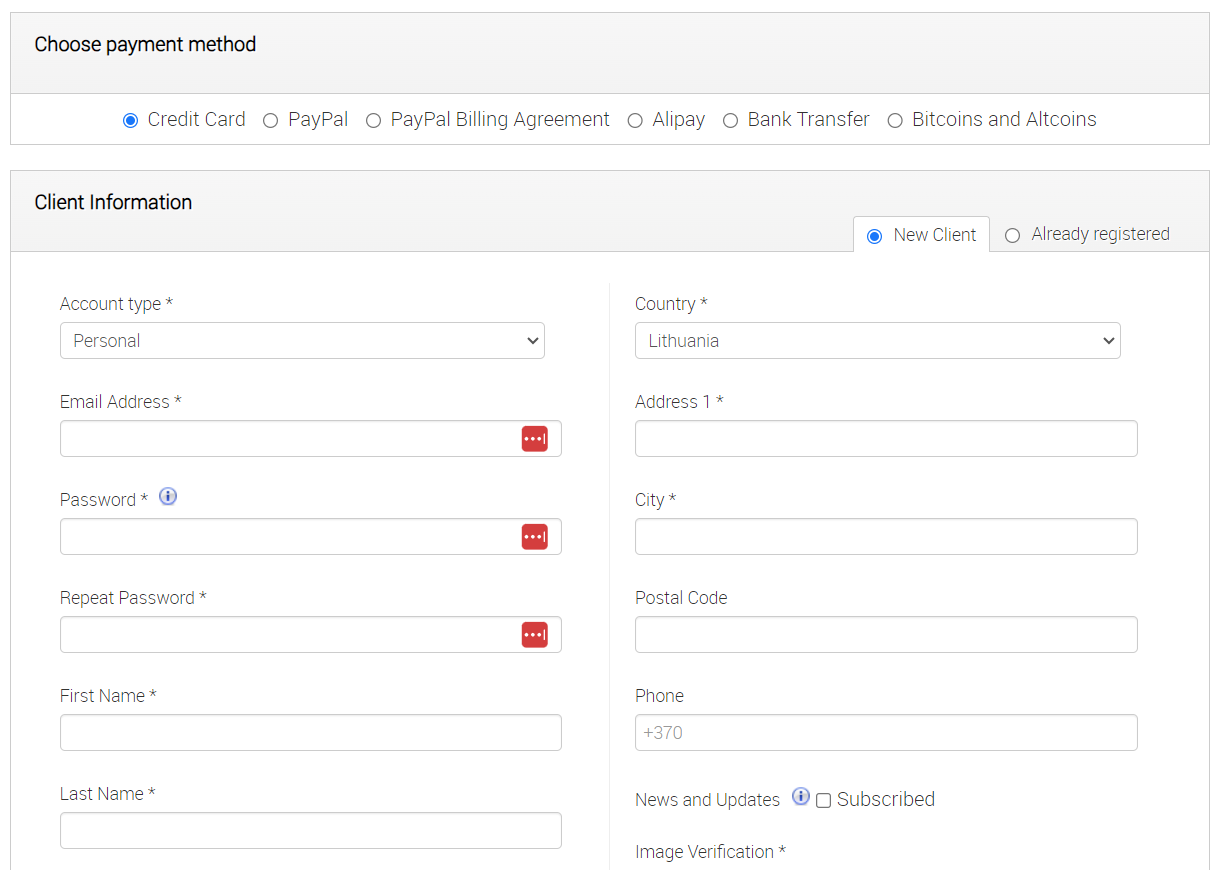This screenshot has height=870, width=1229.
Task: Select Credit Card payment method
Action: pos(130,120)
